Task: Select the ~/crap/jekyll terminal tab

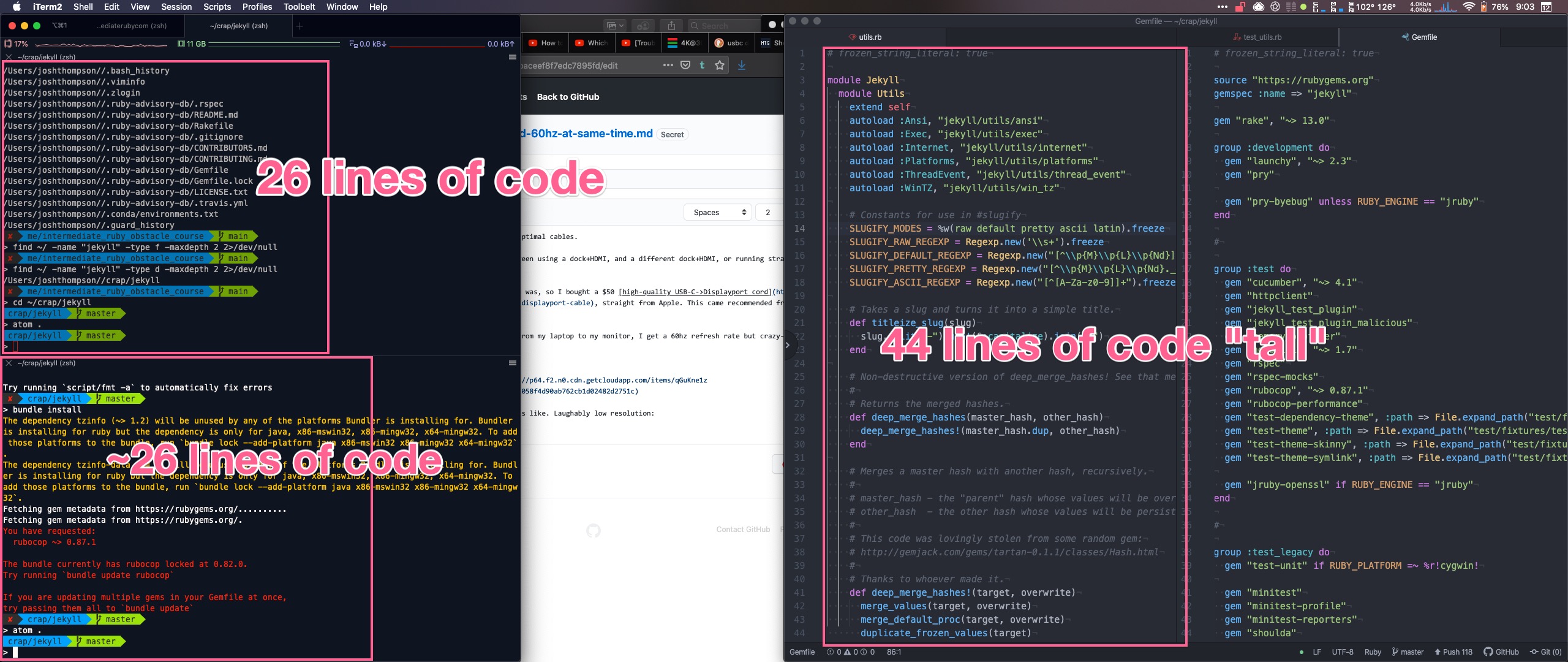Action: pyautogui.click(x=239, y=26)
